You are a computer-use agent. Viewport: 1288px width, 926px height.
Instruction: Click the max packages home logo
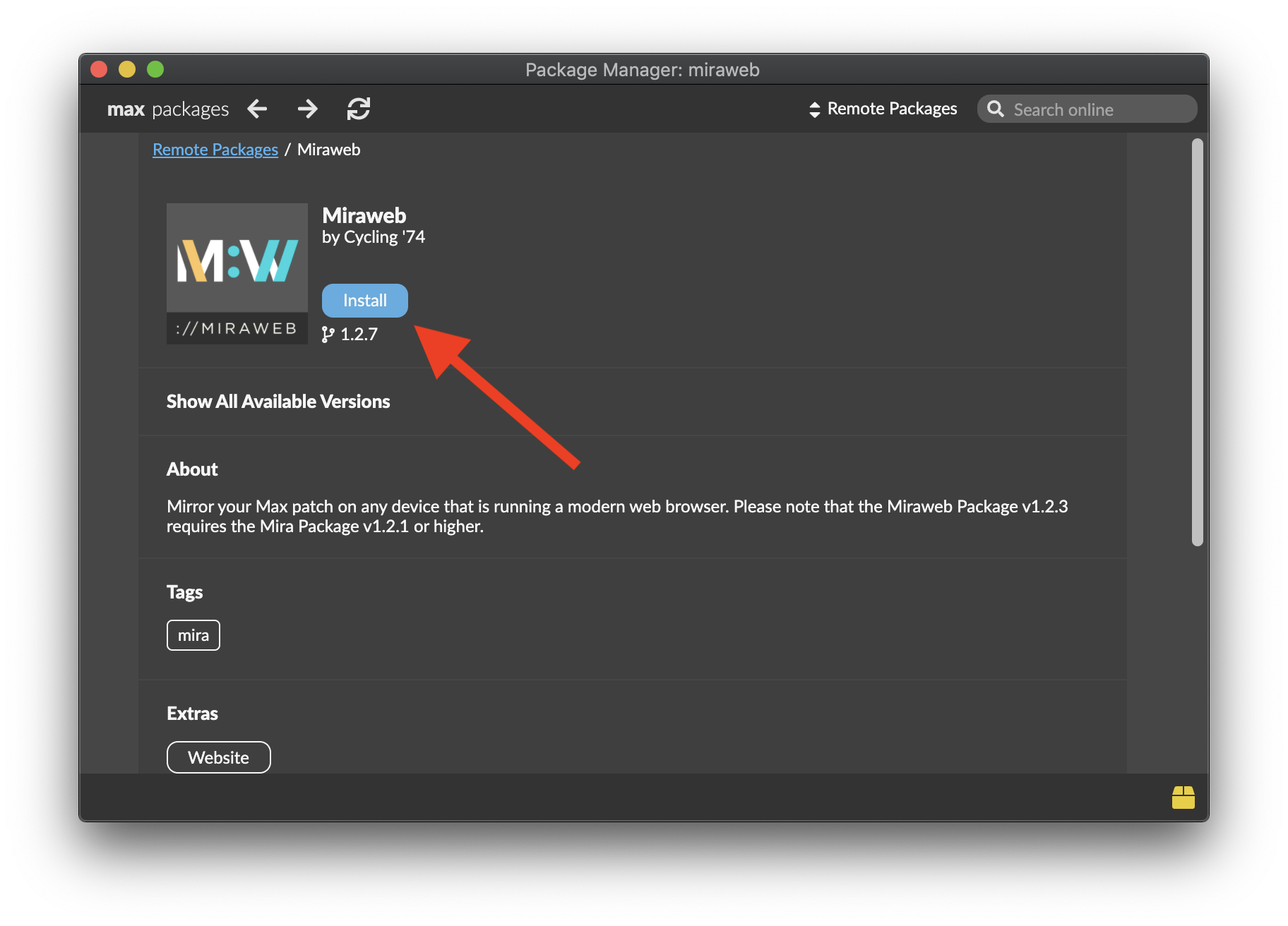(168, 109)
